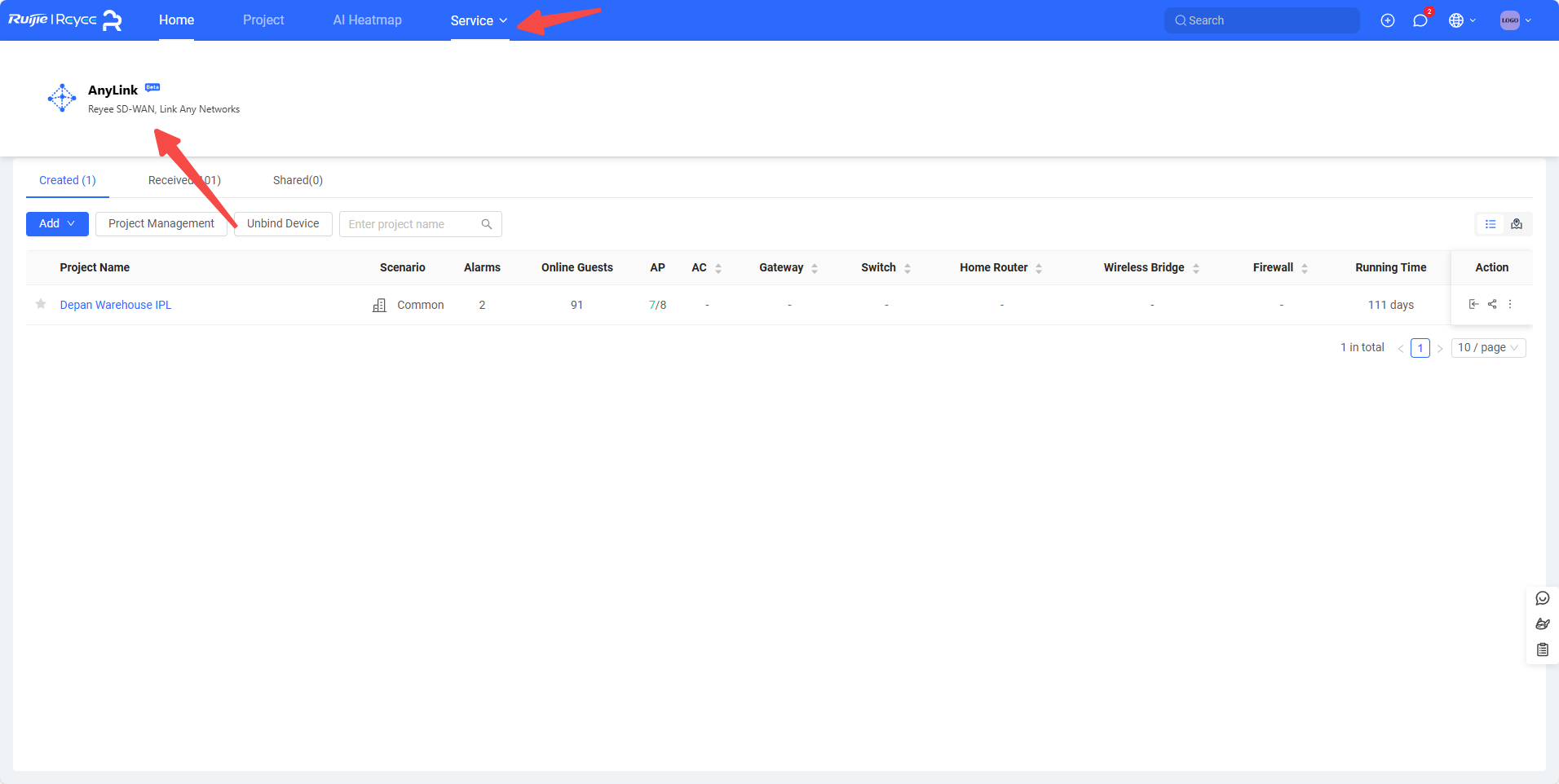
Task: Click Unbind Device button
Action: click(x=283, y=224)
